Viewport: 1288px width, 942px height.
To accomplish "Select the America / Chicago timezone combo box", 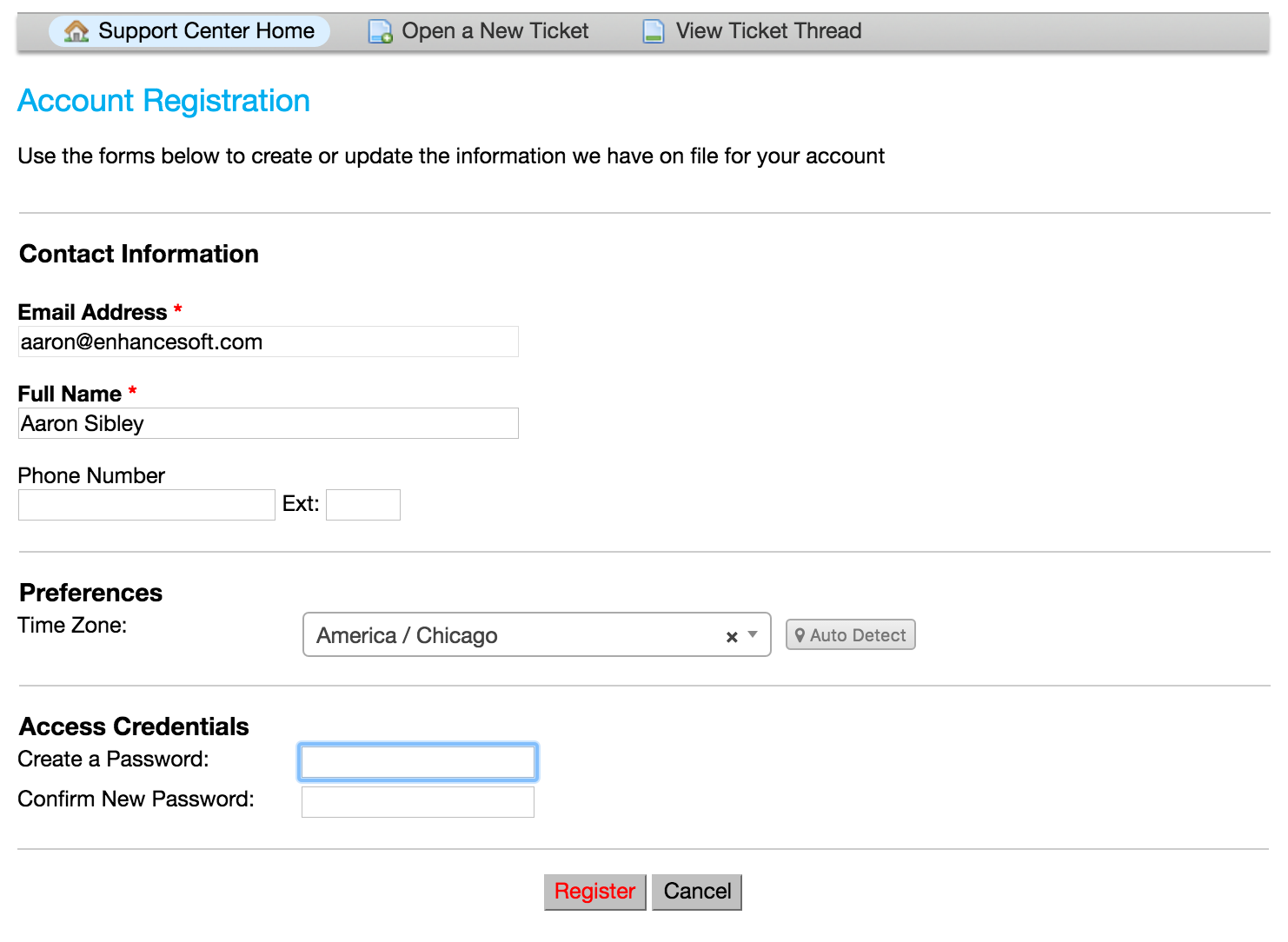I will coord(521,635).
